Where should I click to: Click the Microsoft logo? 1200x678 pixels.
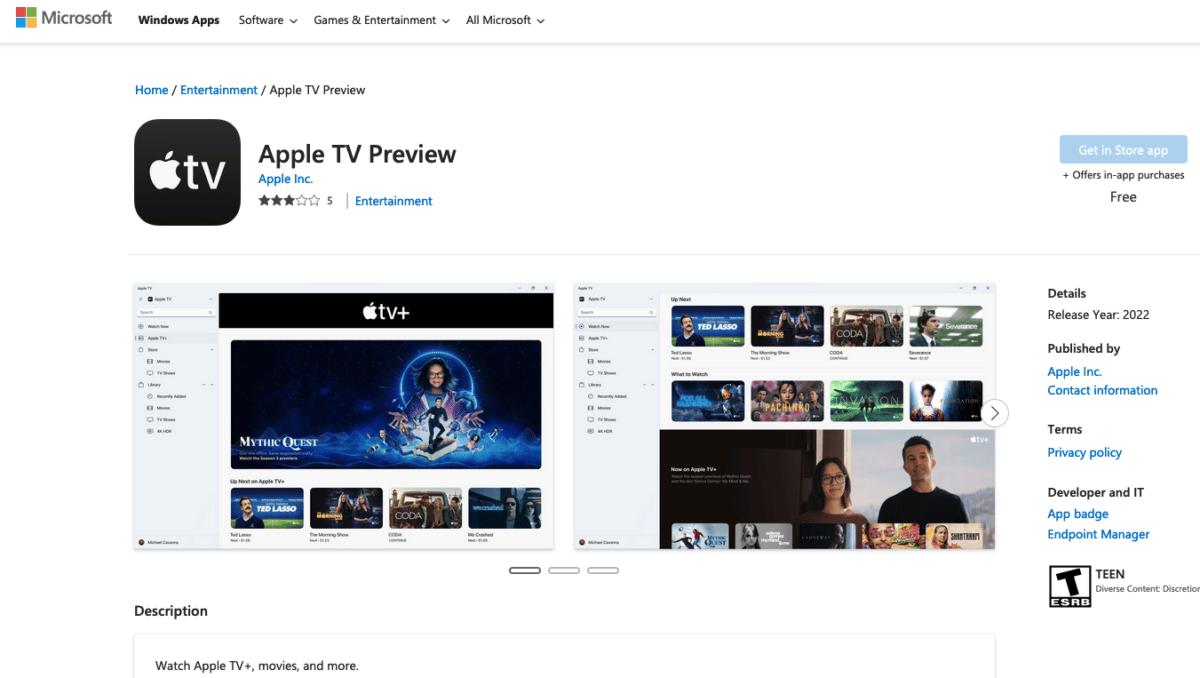[64, 18]
